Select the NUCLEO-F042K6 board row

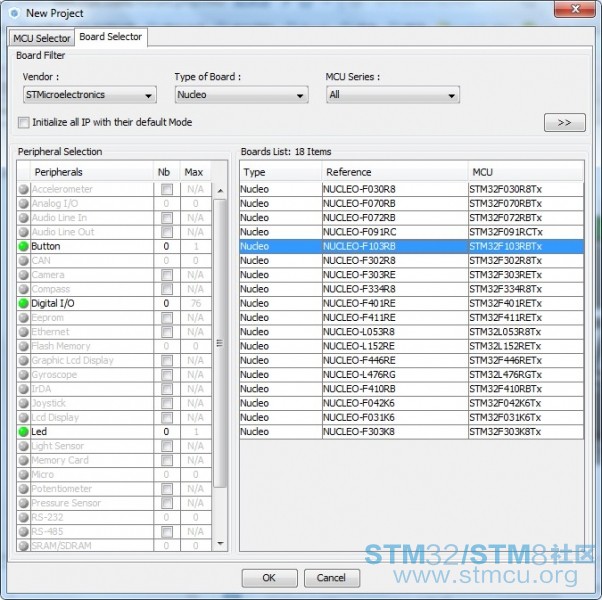point(412,403)
